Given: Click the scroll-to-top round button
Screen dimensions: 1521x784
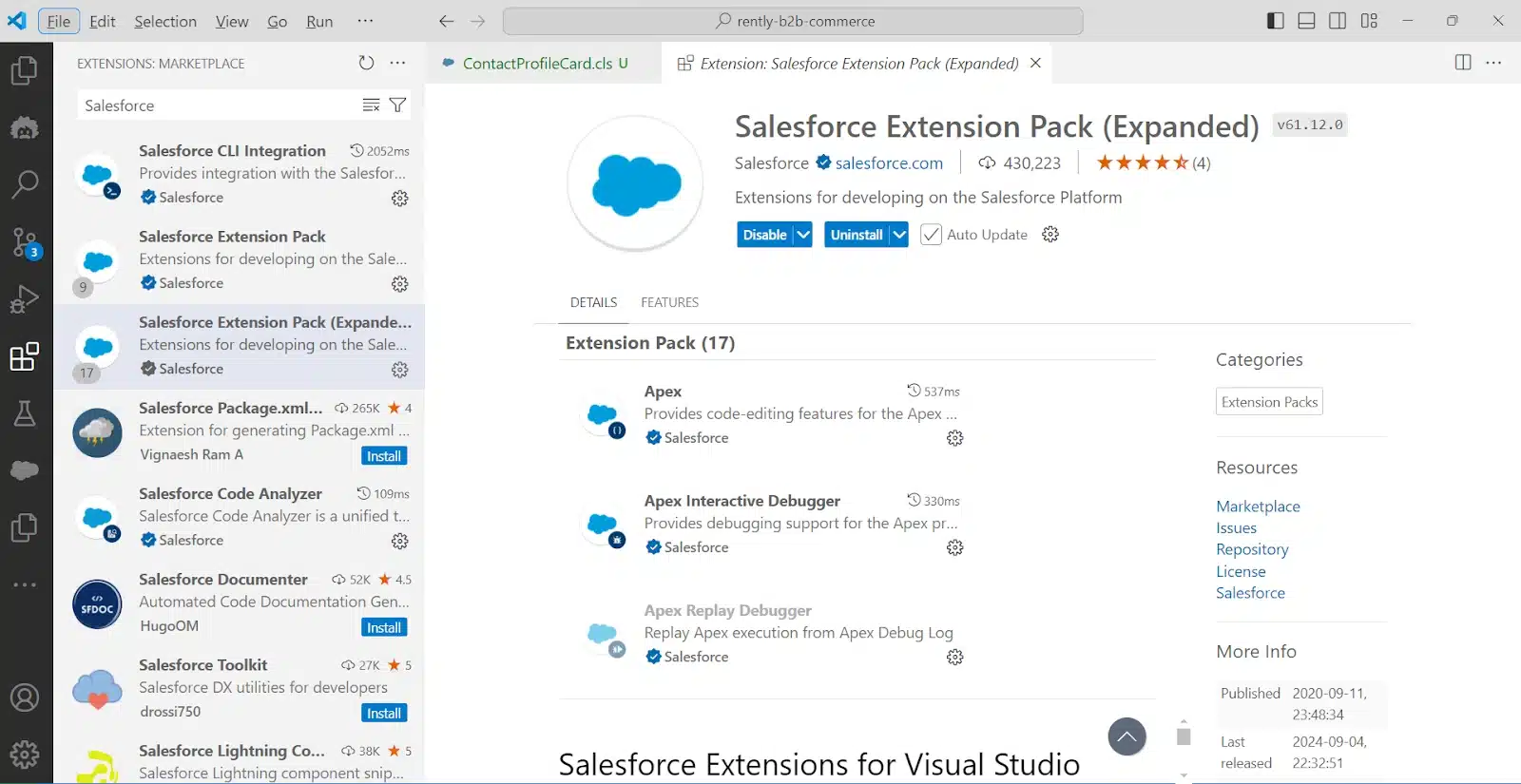Looking at the screenshot, I should click(x=1126, y=736).
